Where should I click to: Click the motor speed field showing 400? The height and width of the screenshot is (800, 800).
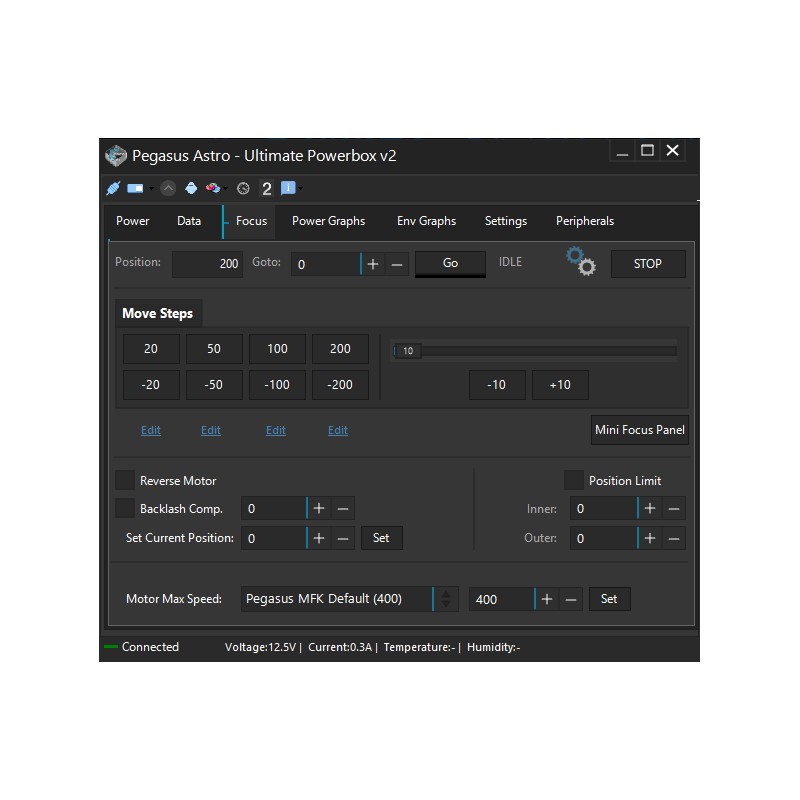(x=502, y=599)
